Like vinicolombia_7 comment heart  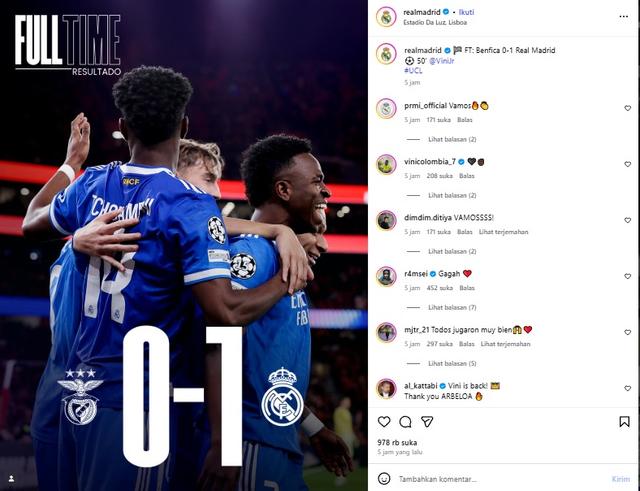pos(627,164)
